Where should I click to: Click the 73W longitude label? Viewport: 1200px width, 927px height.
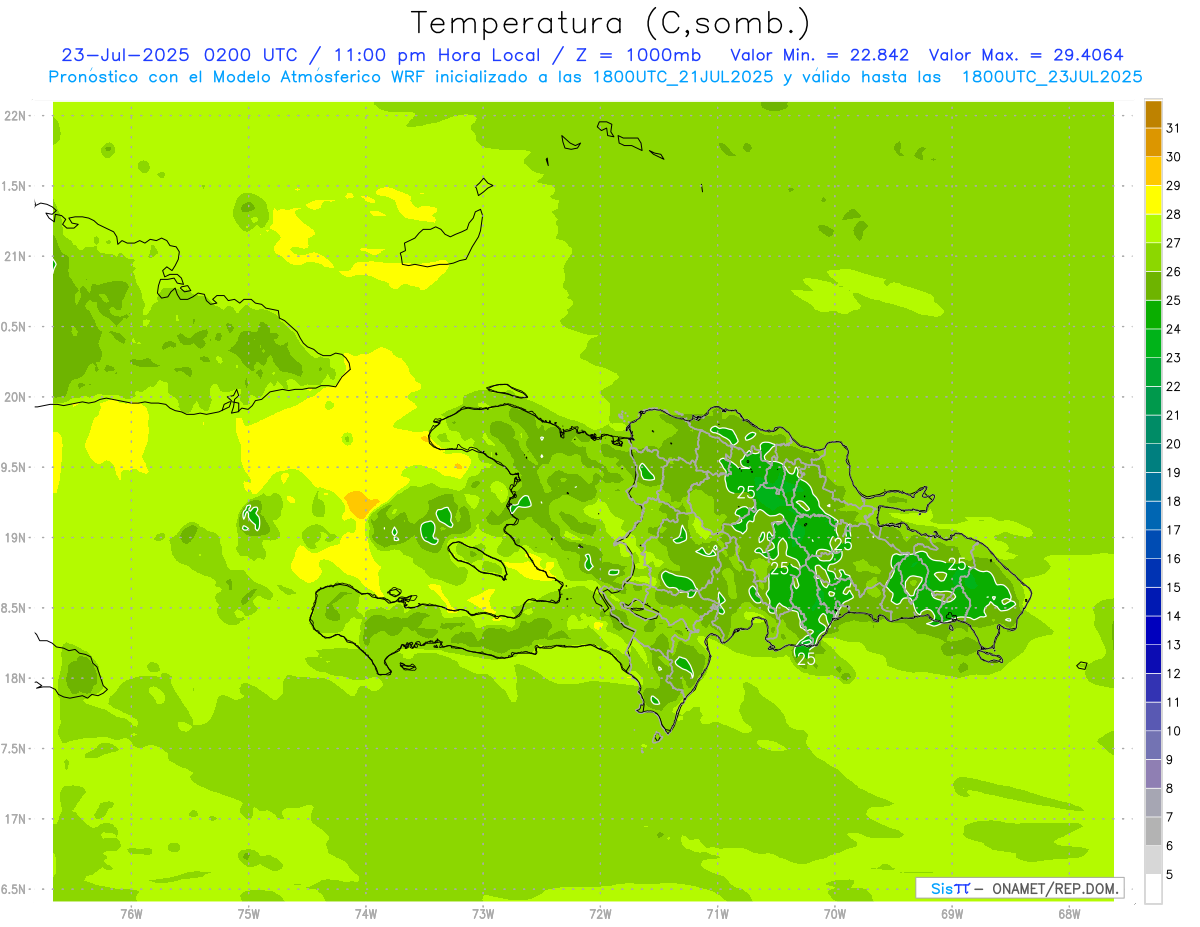[483, 914]
